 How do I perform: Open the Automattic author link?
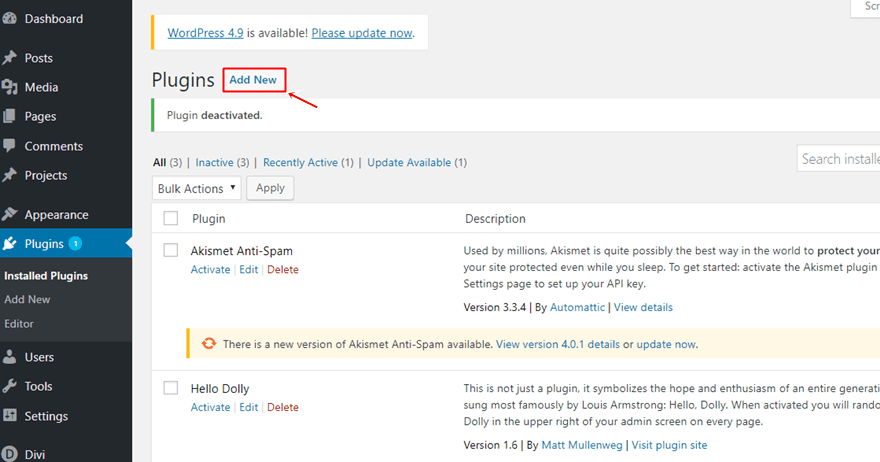(x=578, y=307)
